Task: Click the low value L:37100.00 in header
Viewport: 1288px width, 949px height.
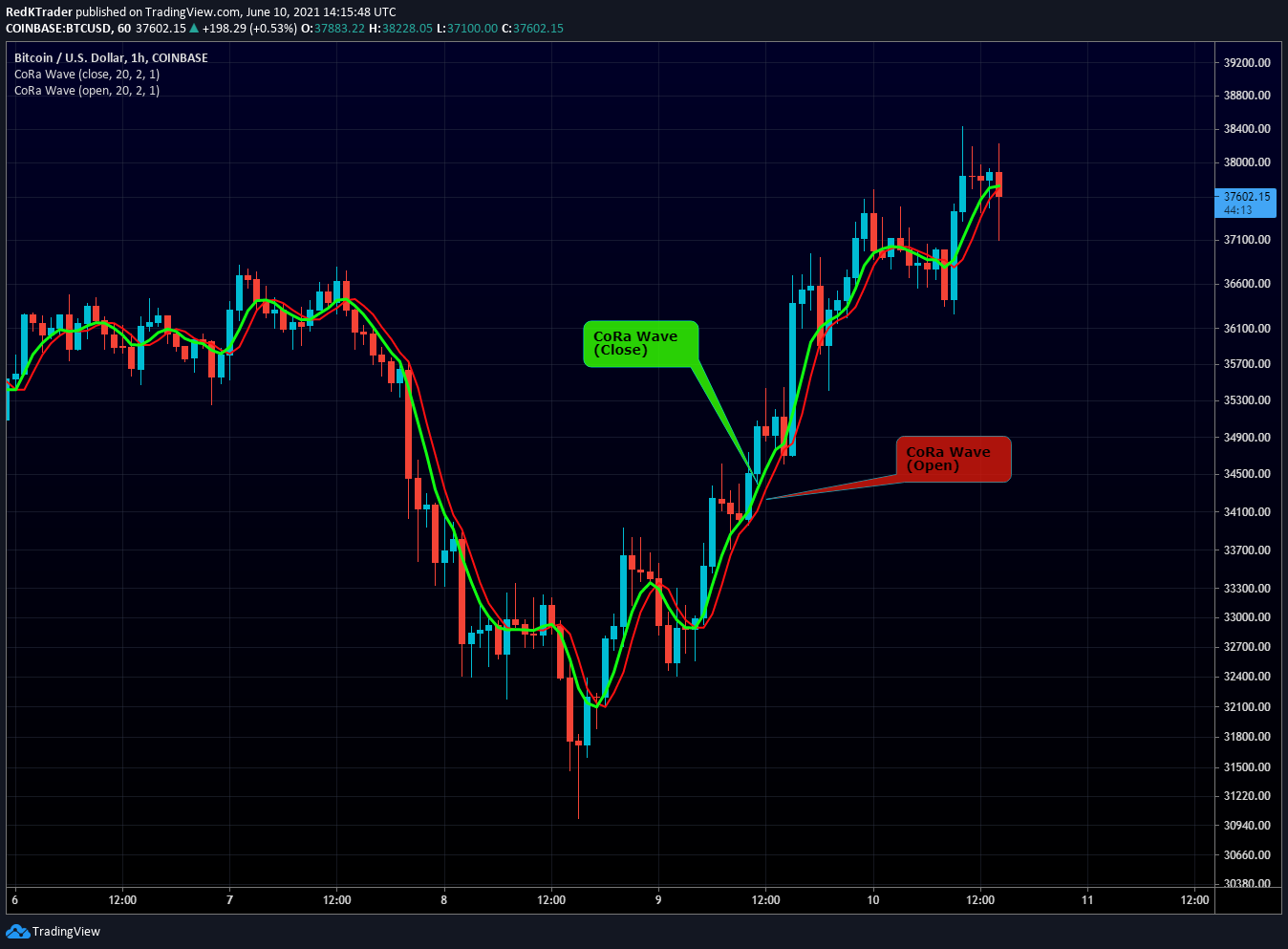Action: (x=467, y=29)
